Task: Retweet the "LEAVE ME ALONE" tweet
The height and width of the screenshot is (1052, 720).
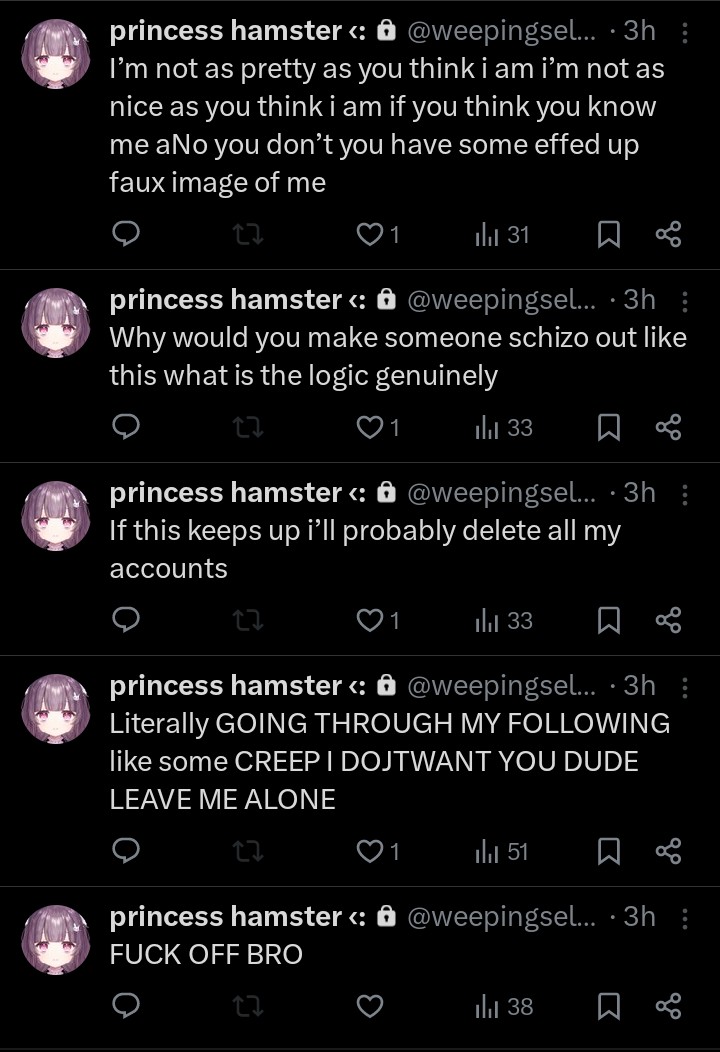Action: coord(248,851)
